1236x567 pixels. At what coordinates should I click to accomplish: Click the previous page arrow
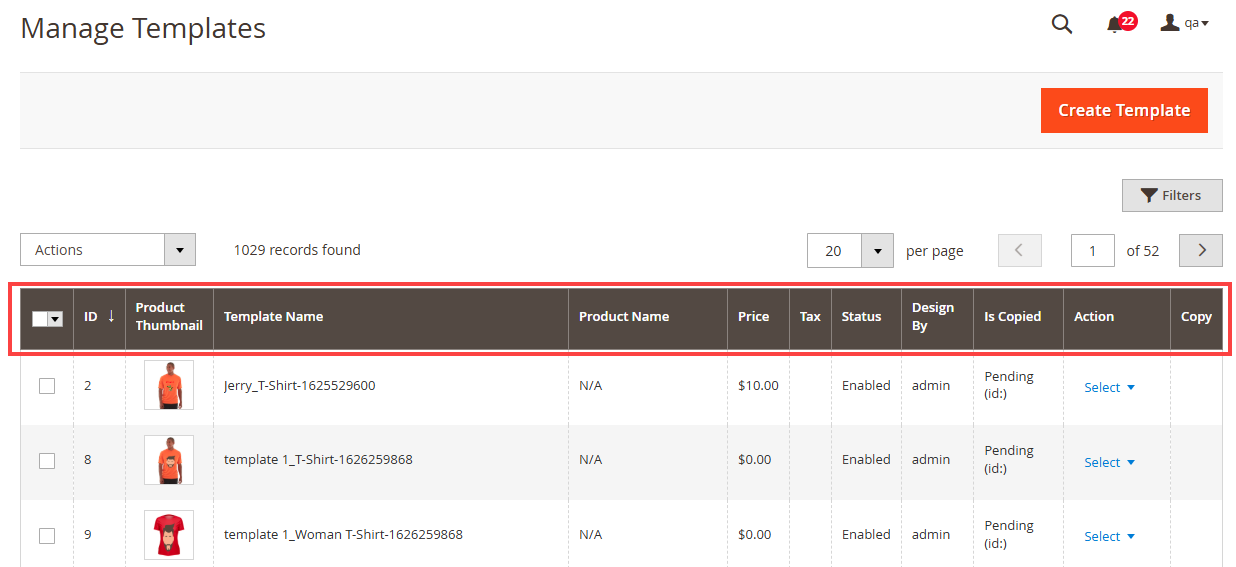[1019, 251]
